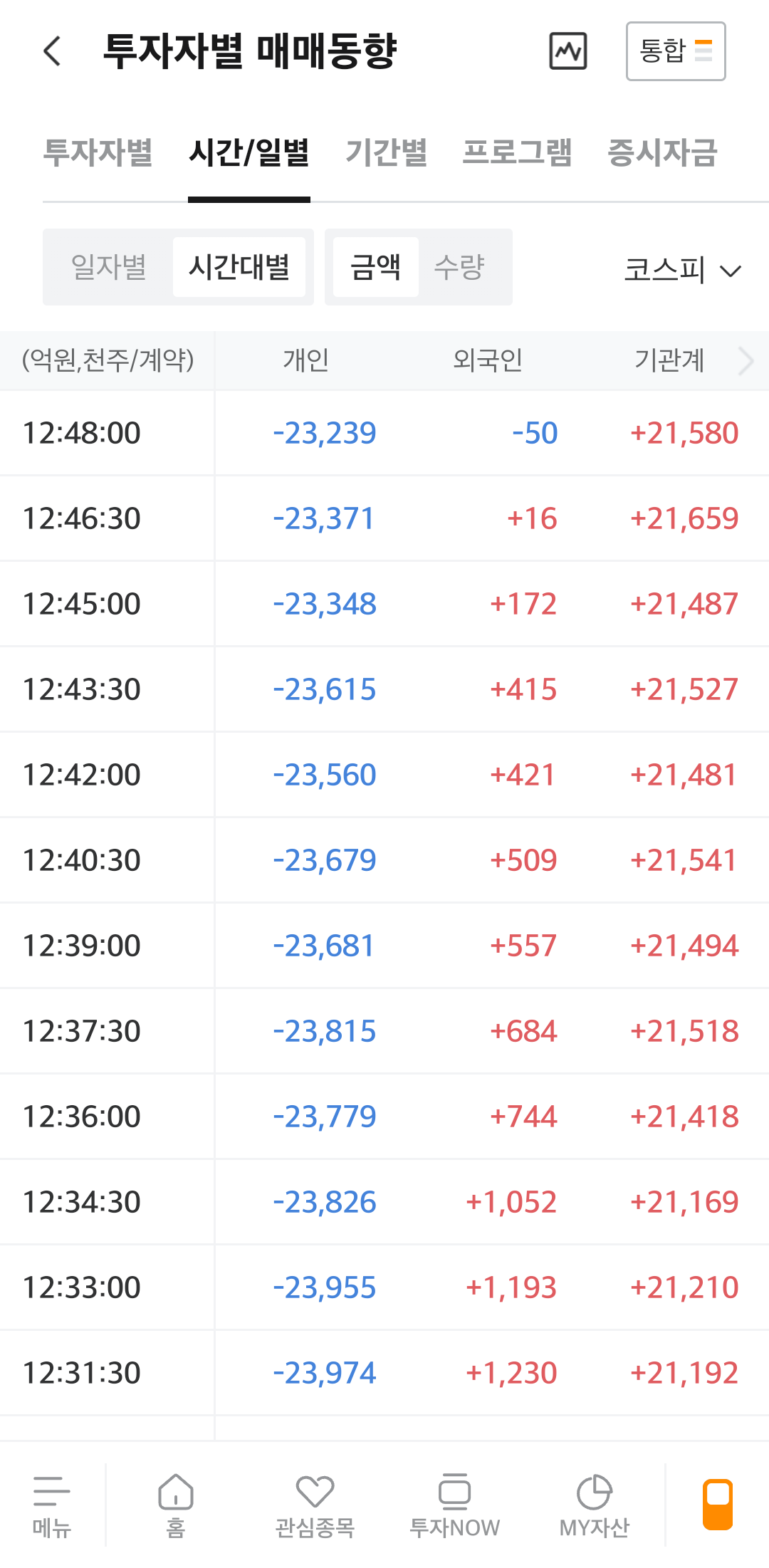
Task: Open the 기간별 tab
Action: 386,152
